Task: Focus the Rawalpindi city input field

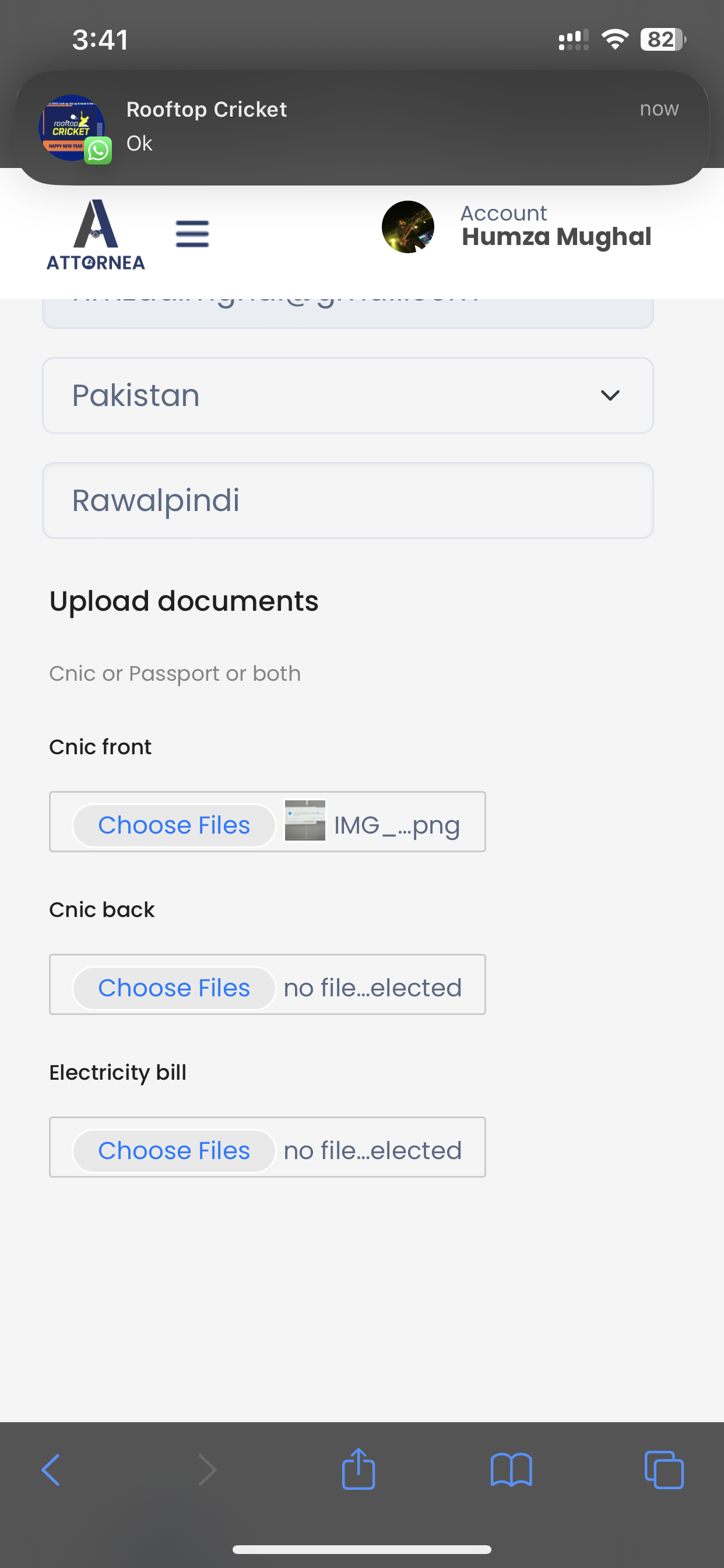Action: 348,501
